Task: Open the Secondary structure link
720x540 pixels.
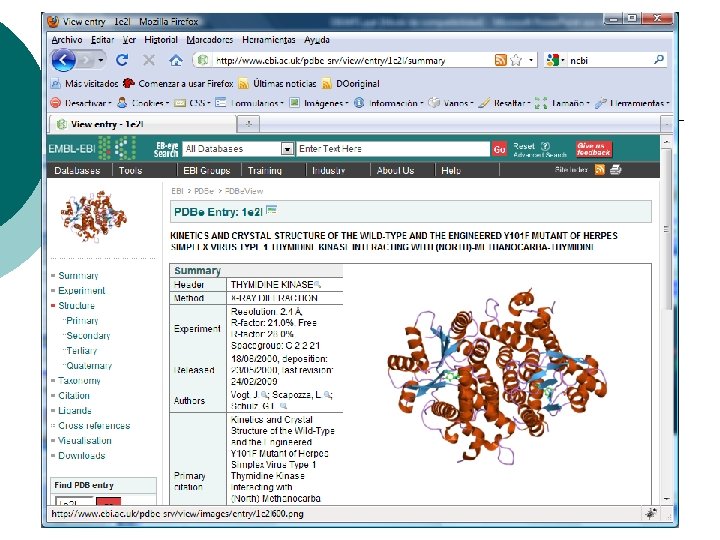Action: pos(88,336)
